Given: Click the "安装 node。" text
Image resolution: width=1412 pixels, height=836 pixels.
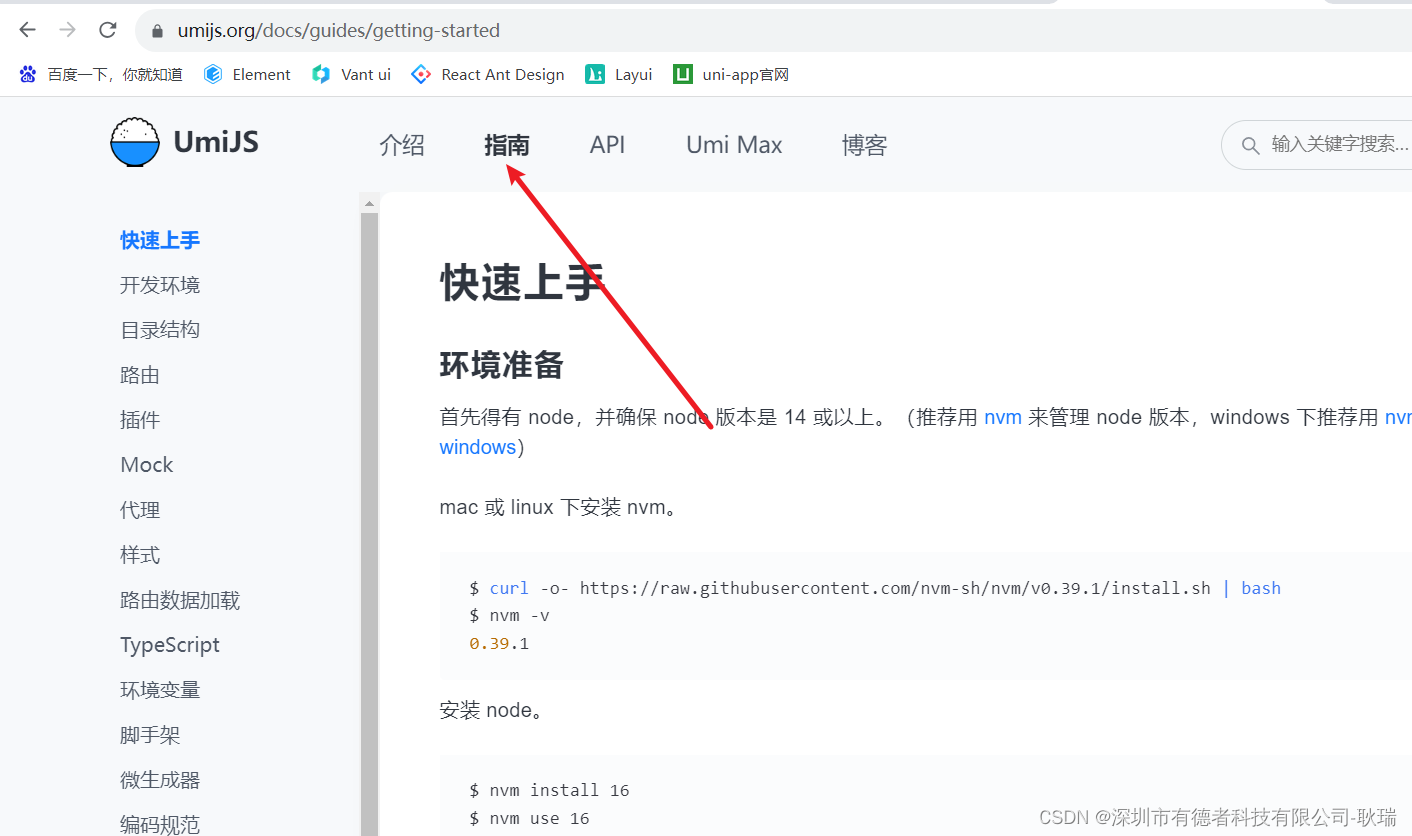Looking at the screenshot, I should (x=491, y=710).
